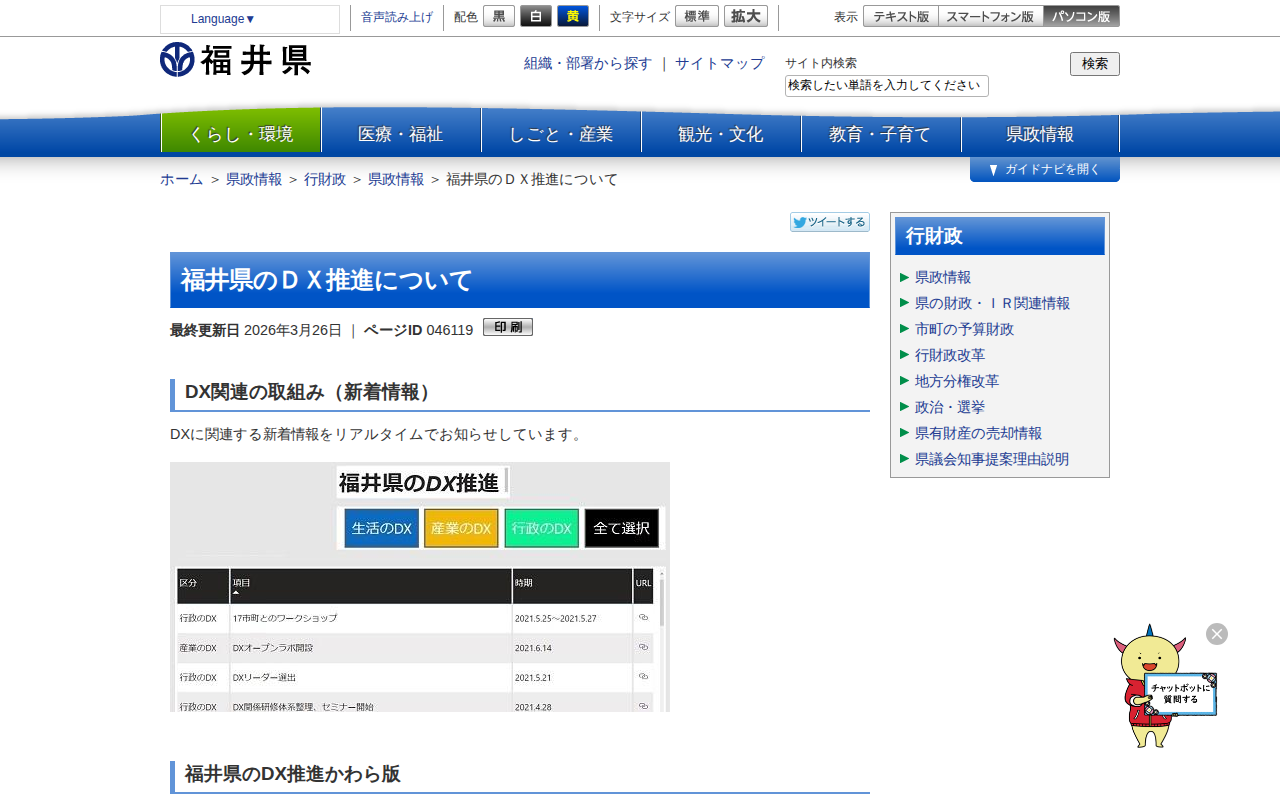Screen dimensions: 1280x800
Task: Click the print page button
Action: point(507,327)
